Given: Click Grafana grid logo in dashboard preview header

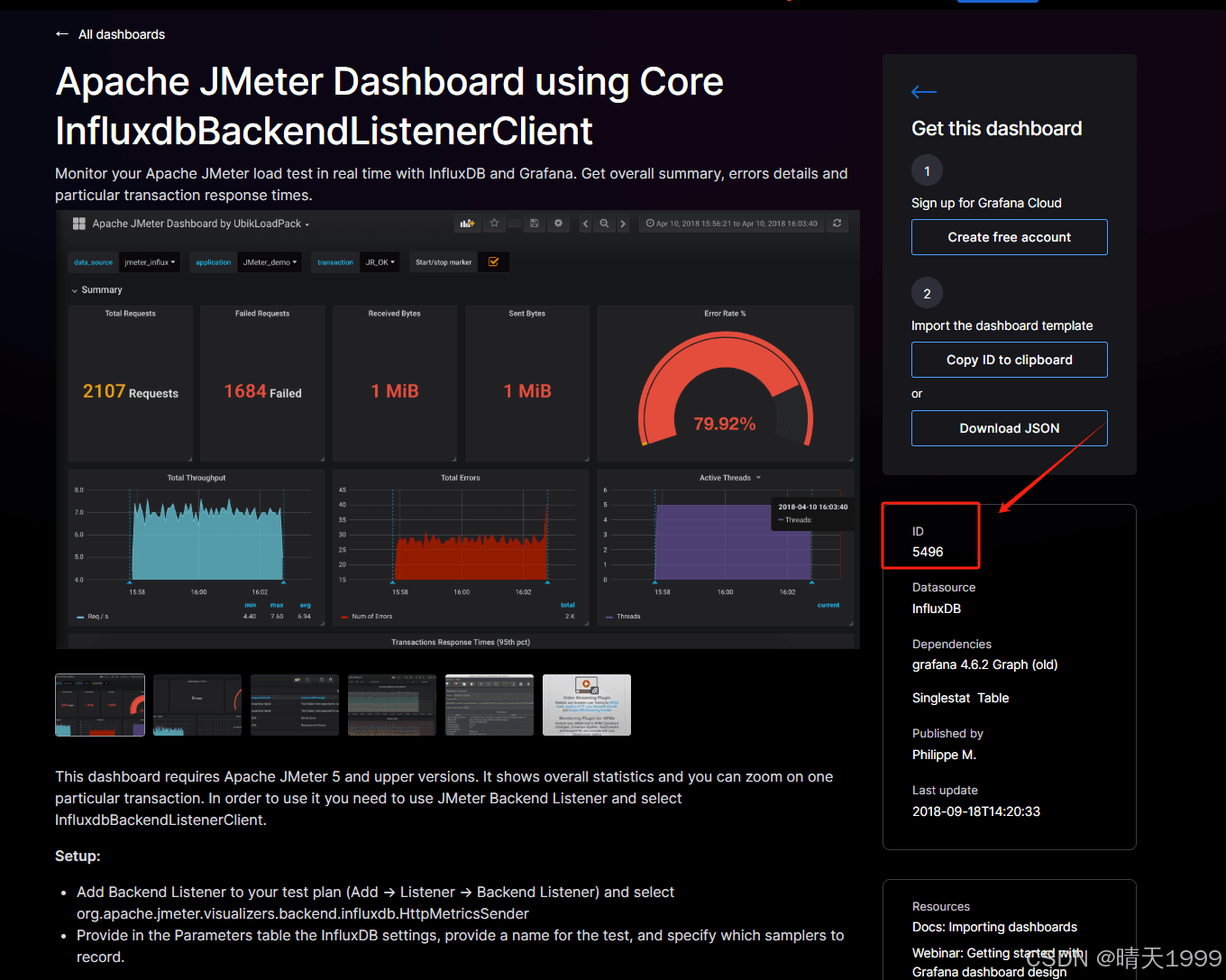Looking at the screenshot, I should (x=79, y=224).
